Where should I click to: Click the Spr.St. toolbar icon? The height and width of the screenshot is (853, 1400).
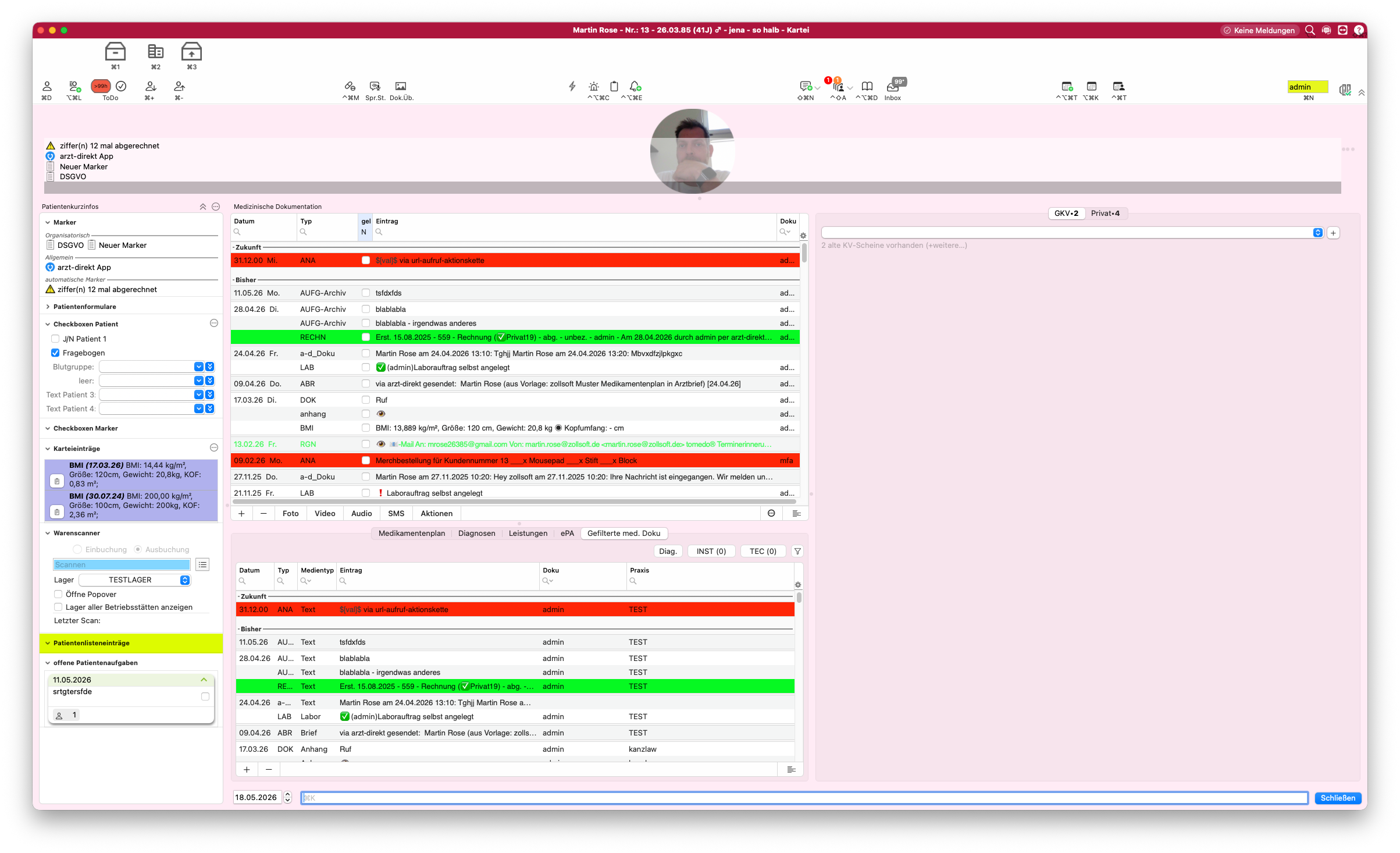coord(375,86)
